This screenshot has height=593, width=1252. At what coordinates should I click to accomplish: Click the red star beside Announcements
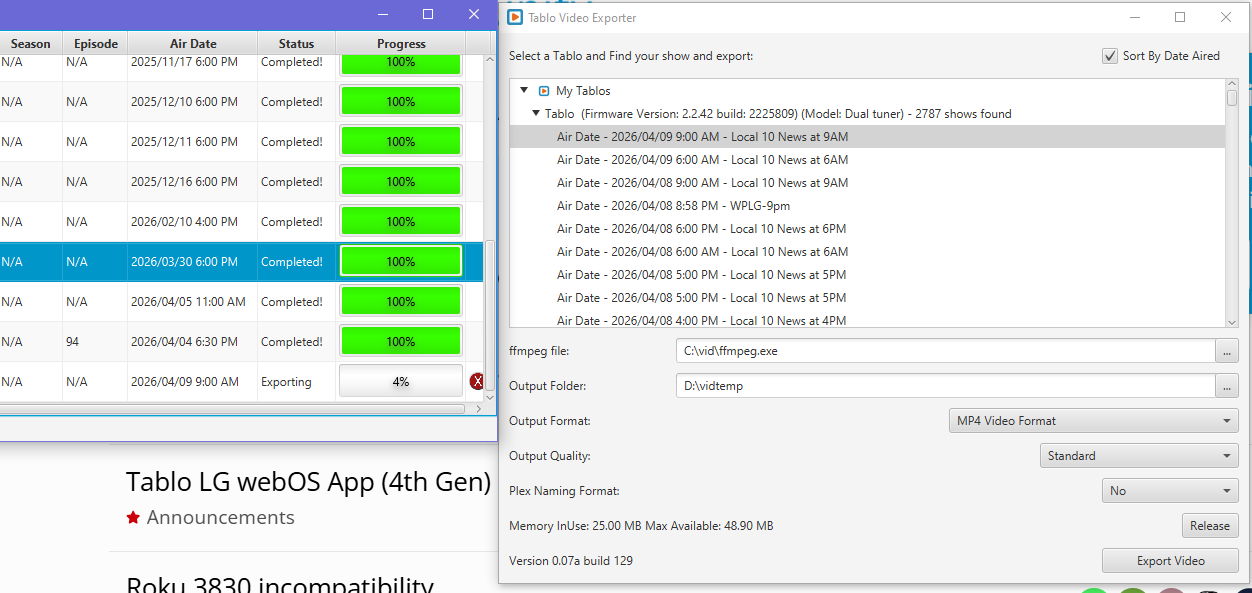tap(133, 518)
